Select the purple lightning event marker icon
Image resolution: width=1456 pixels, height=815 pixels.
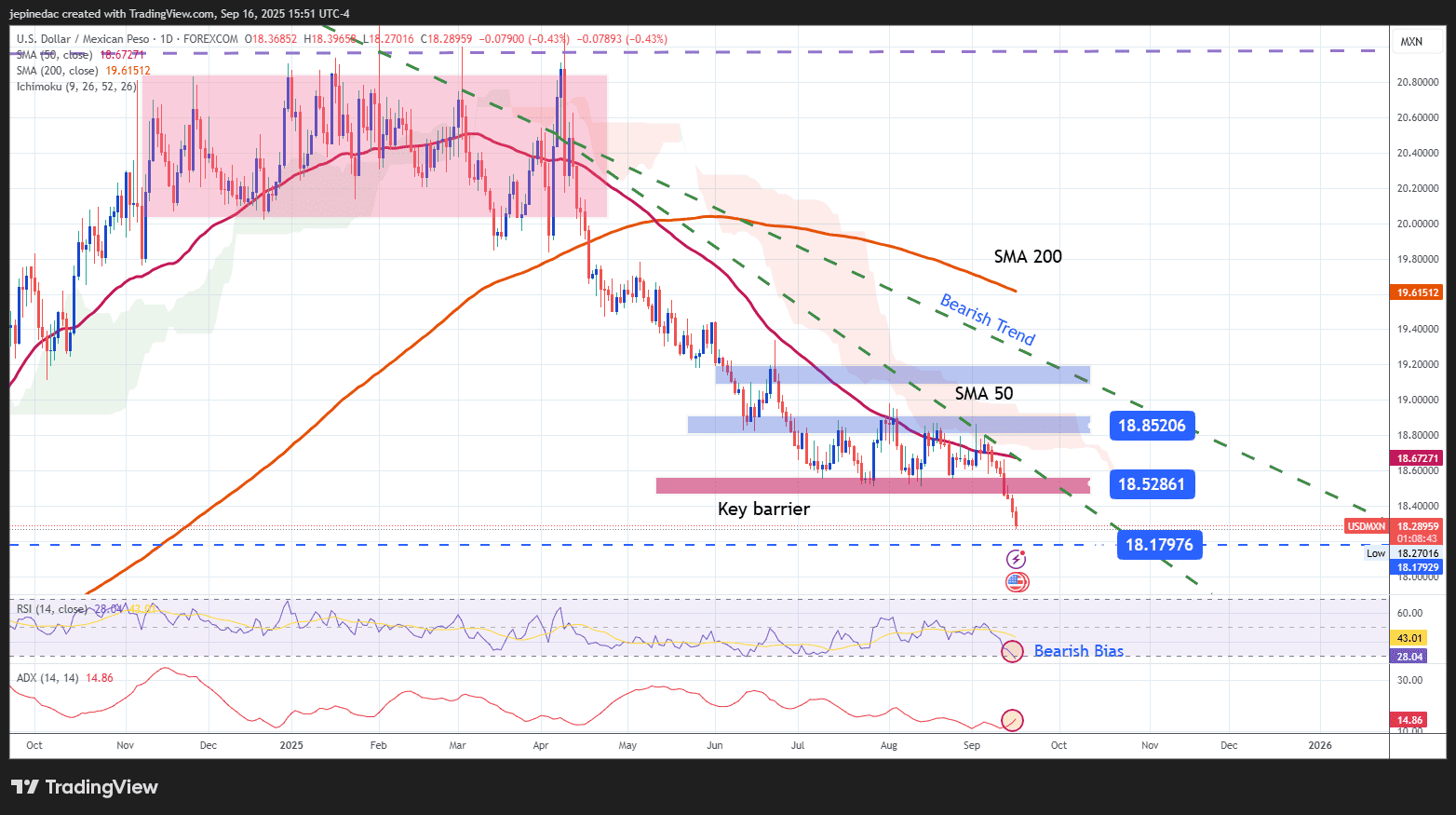click(1017, 559)
